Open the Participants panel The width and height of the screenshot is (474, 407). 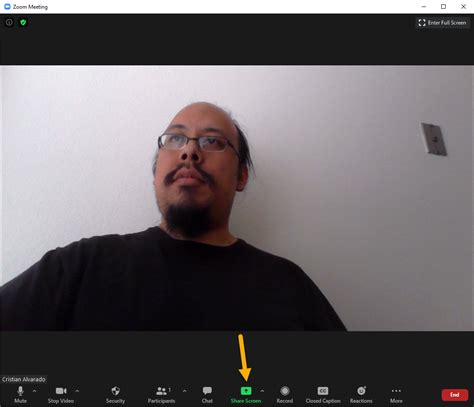(x=161, y=394)
